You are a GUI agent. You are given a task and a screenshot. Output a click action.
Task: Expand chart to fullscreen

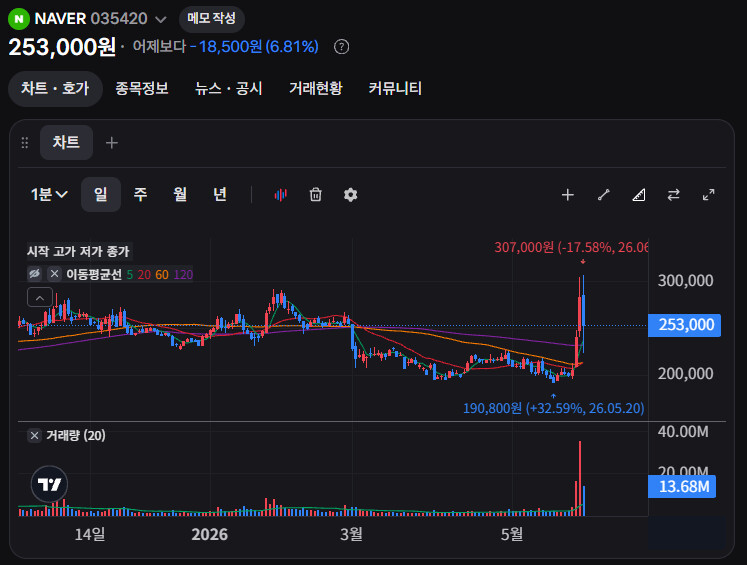(708, 195)
